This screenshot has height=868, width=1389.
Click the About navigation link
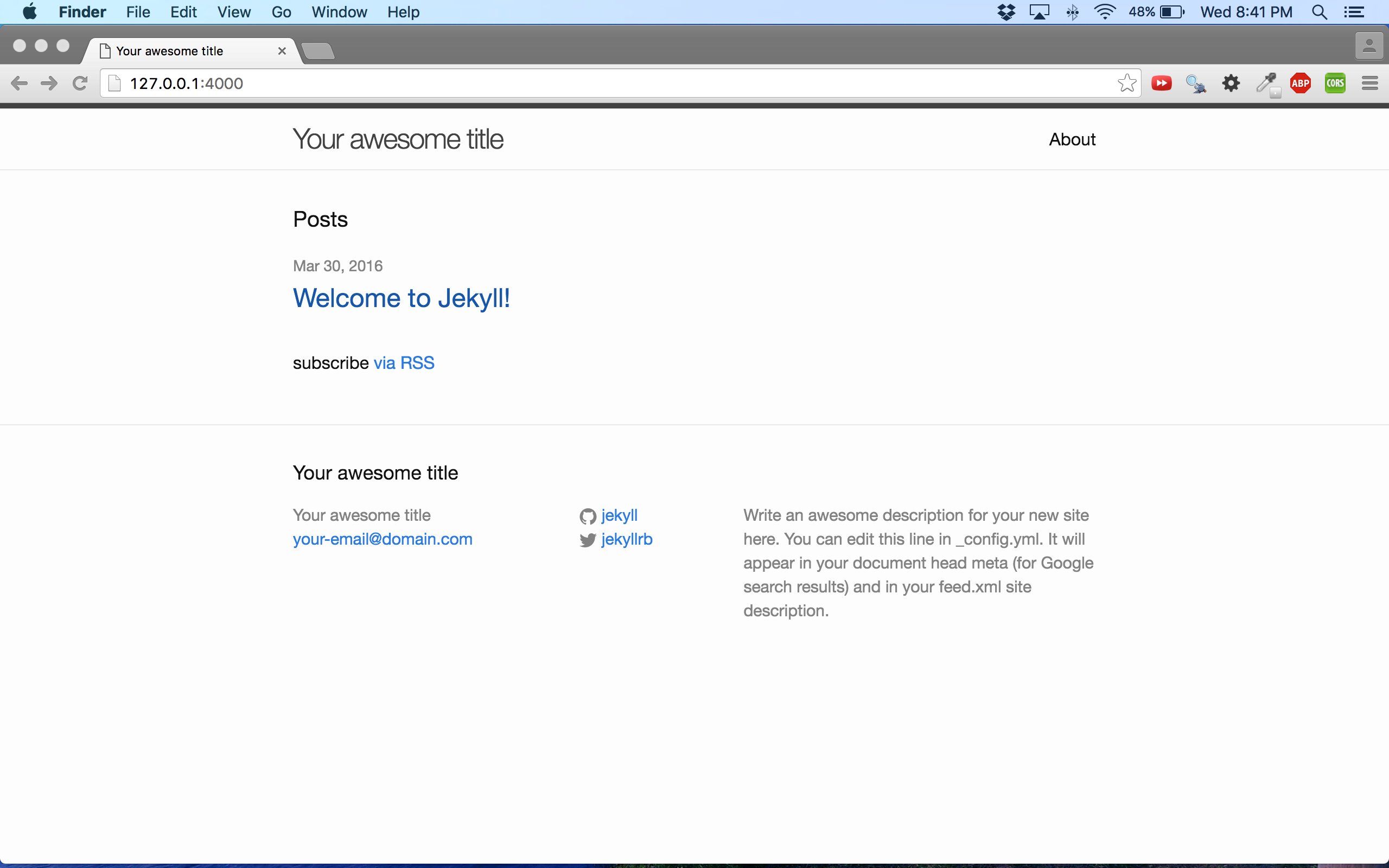1072,139
